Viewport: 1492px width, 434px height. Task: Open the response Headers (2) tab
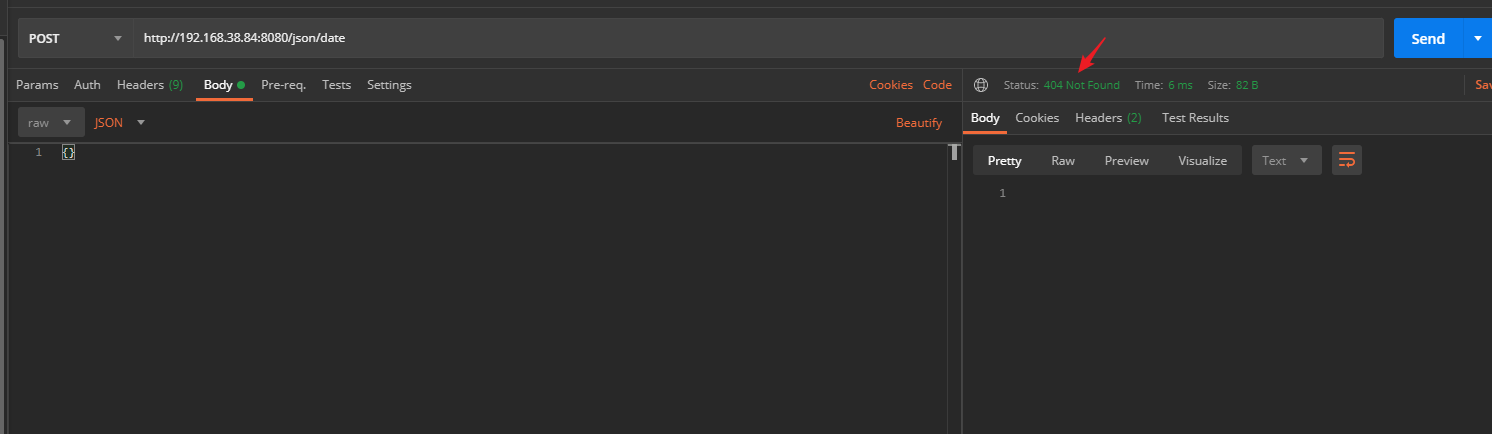[x=1108, y=118]
